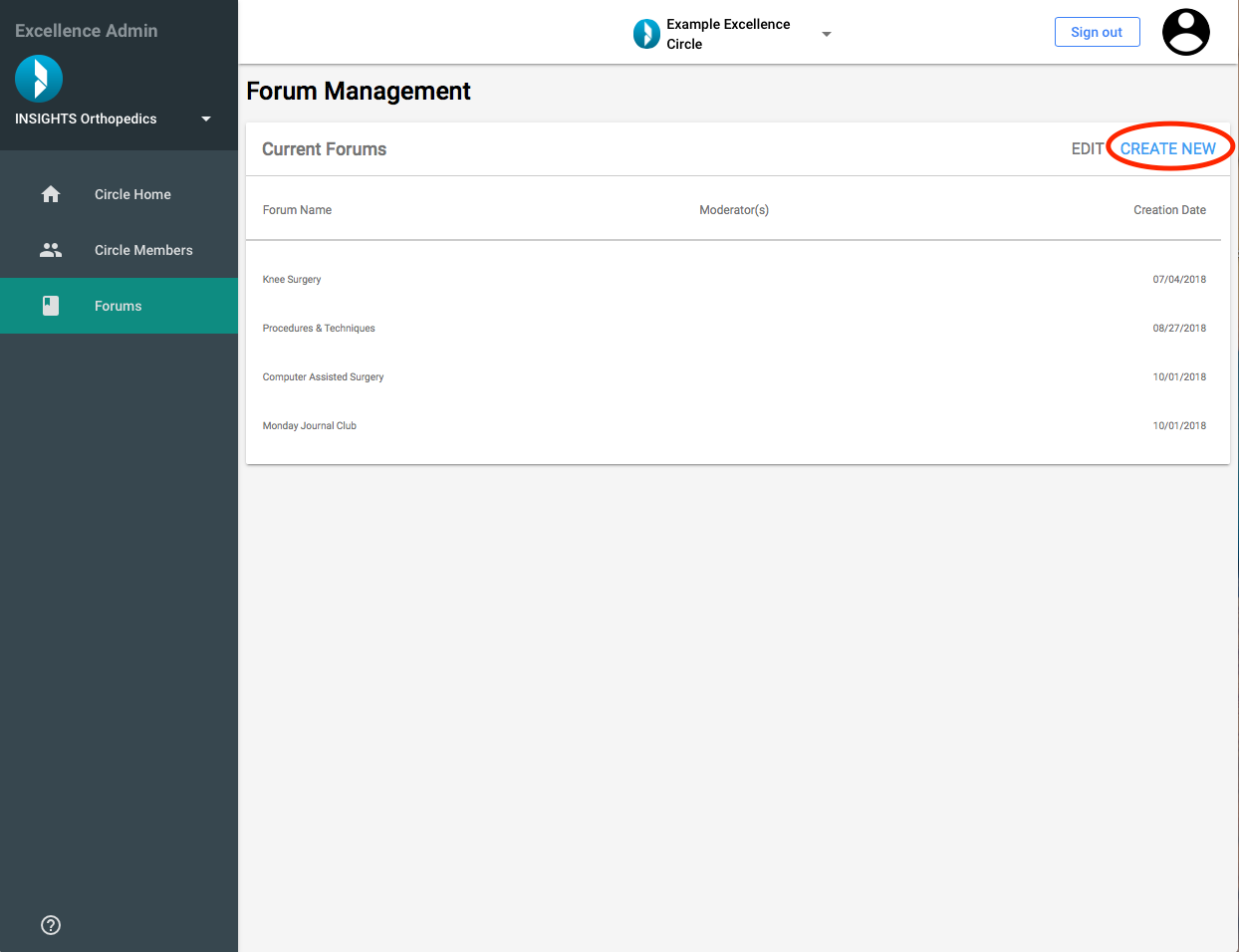The height and width of the screenshot is (952, 1239).
Task: Click the Circle Members people icon
Action: pyautogui.click(x=51, y=250)
